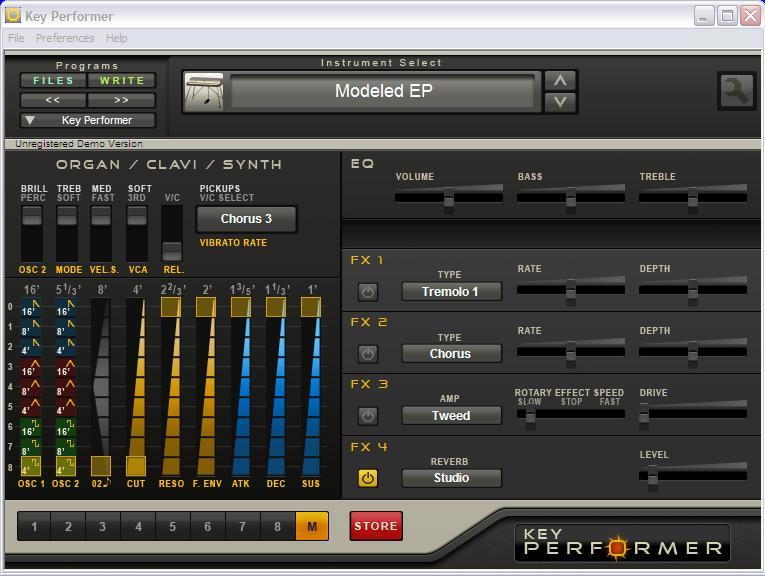The height and width of the screenshot is (576, 765).
Task: Select preset slot 6
Action: coord(208,526)
